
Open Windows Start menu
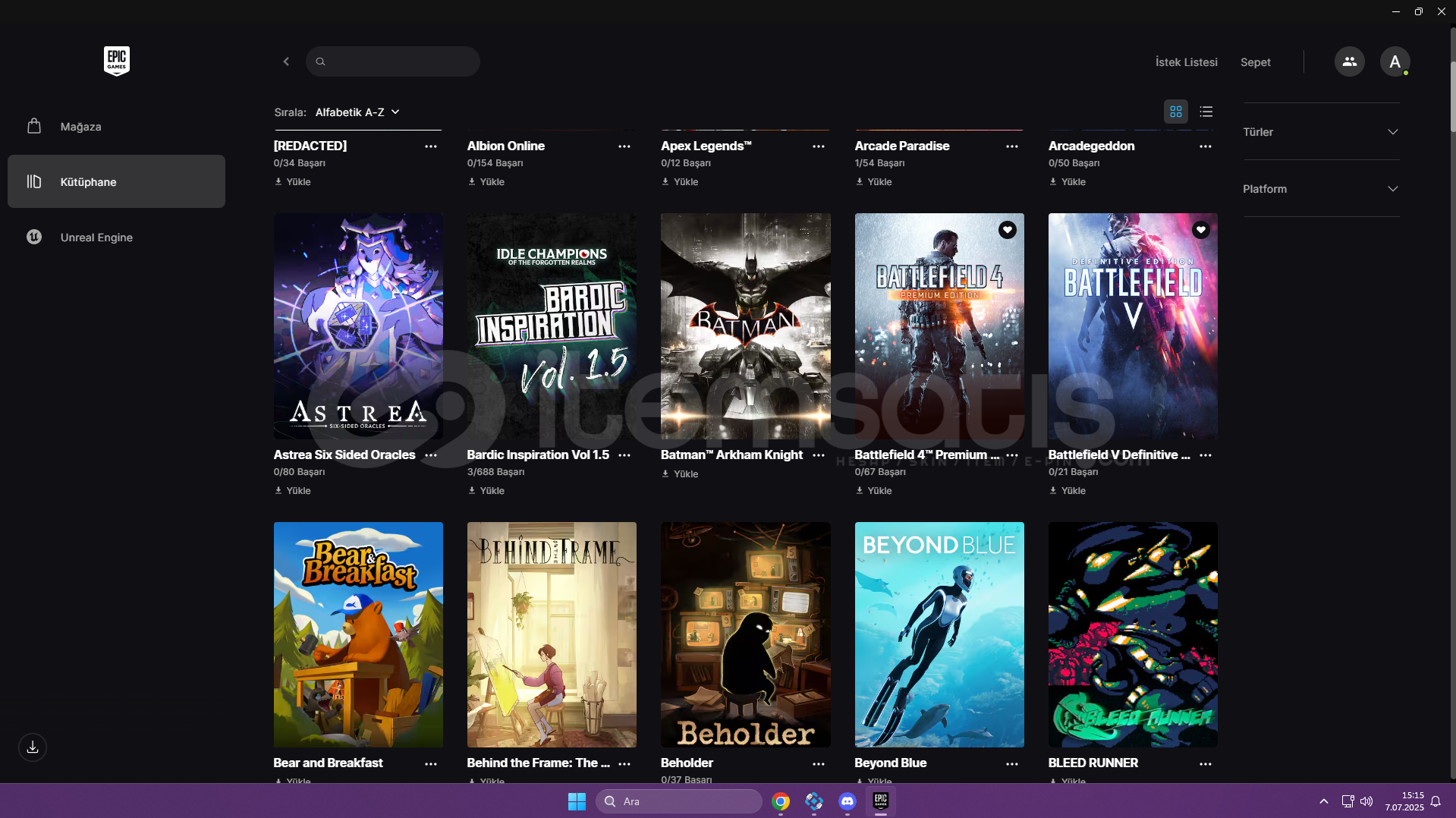pyautogui.click(x=577, y=801)
